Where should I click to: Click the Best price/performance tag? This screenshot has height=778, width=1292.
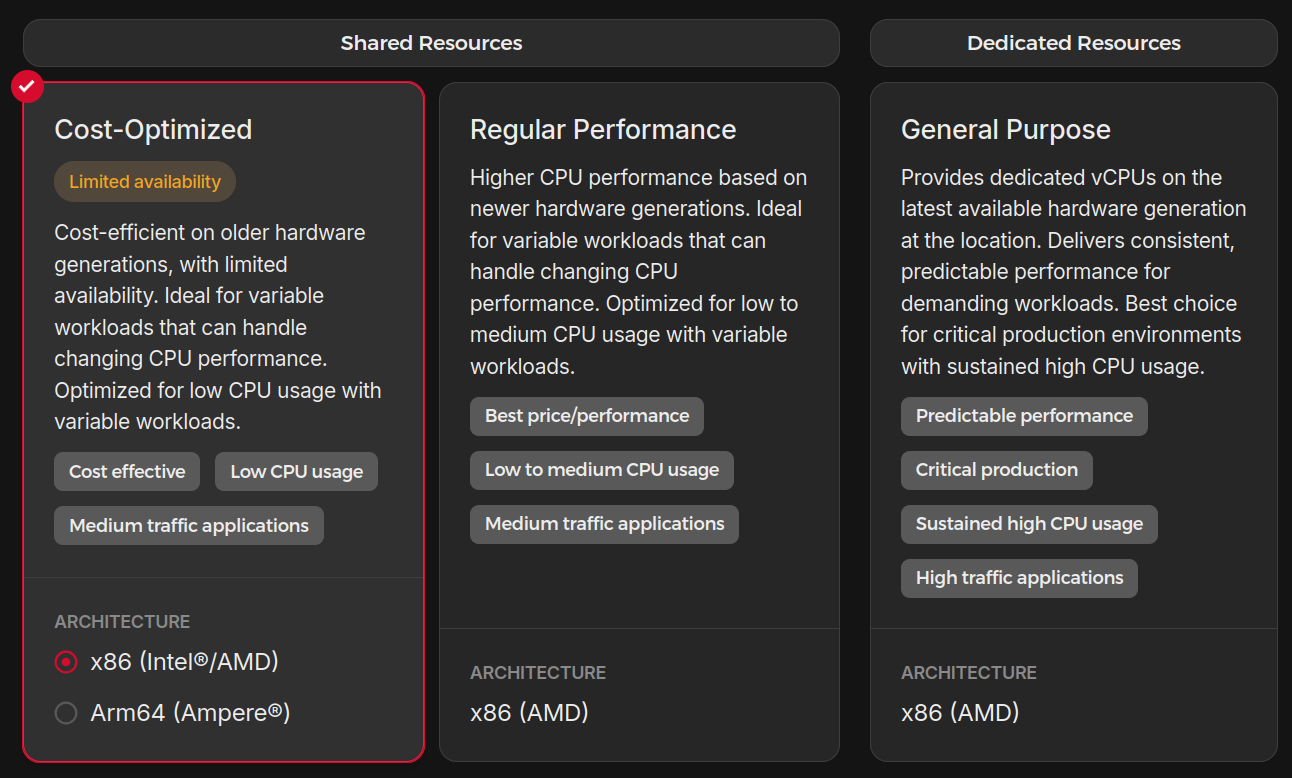click(x=587, y=416)
